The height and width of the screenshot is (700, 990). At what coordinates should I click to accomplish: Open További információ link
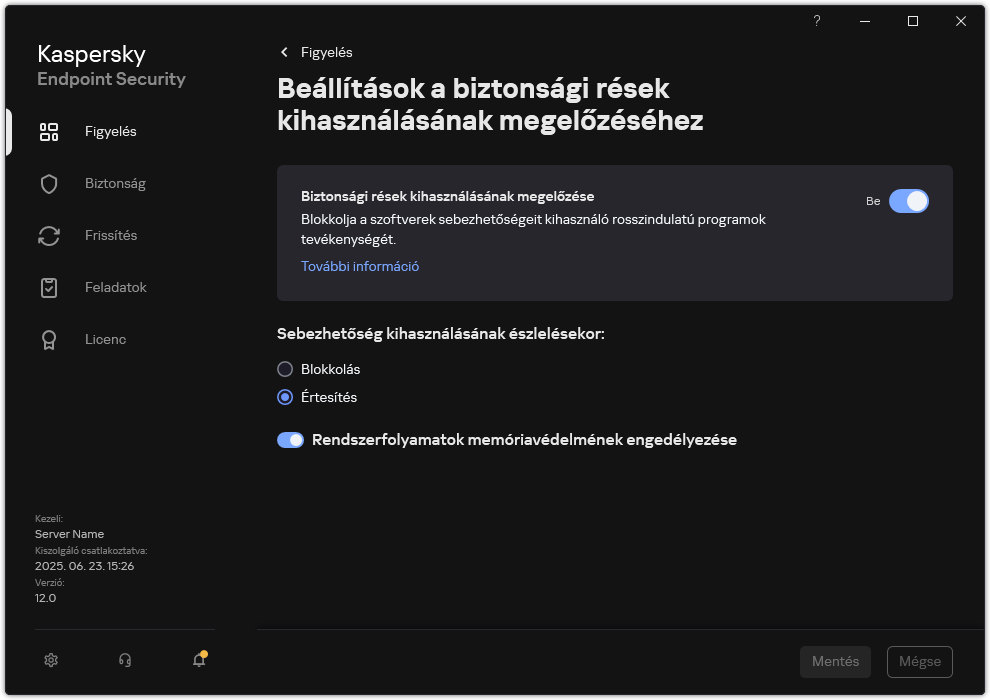pos(359,266)
